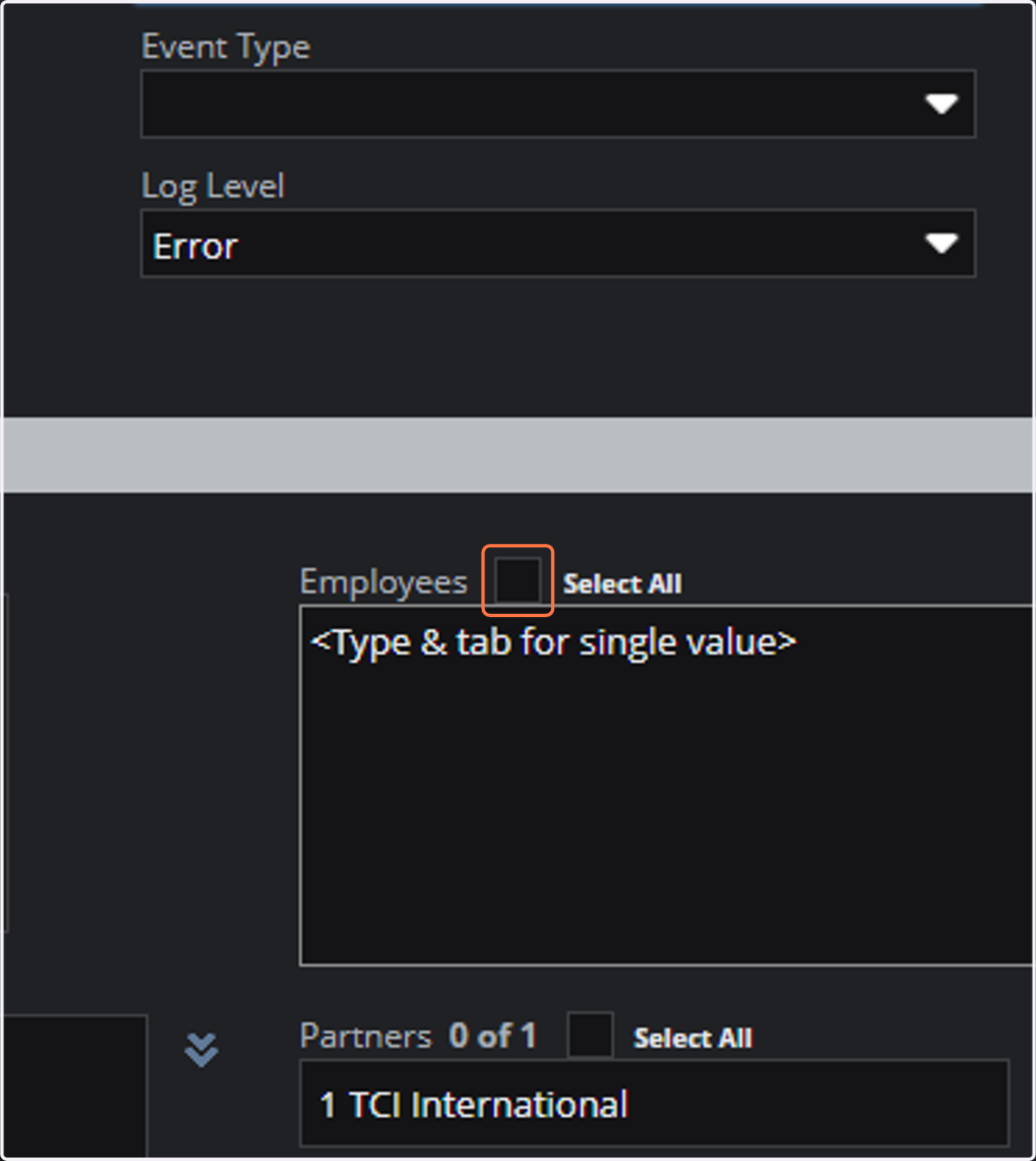Click the Partners 0 of 1 count label

point(493,1036)
